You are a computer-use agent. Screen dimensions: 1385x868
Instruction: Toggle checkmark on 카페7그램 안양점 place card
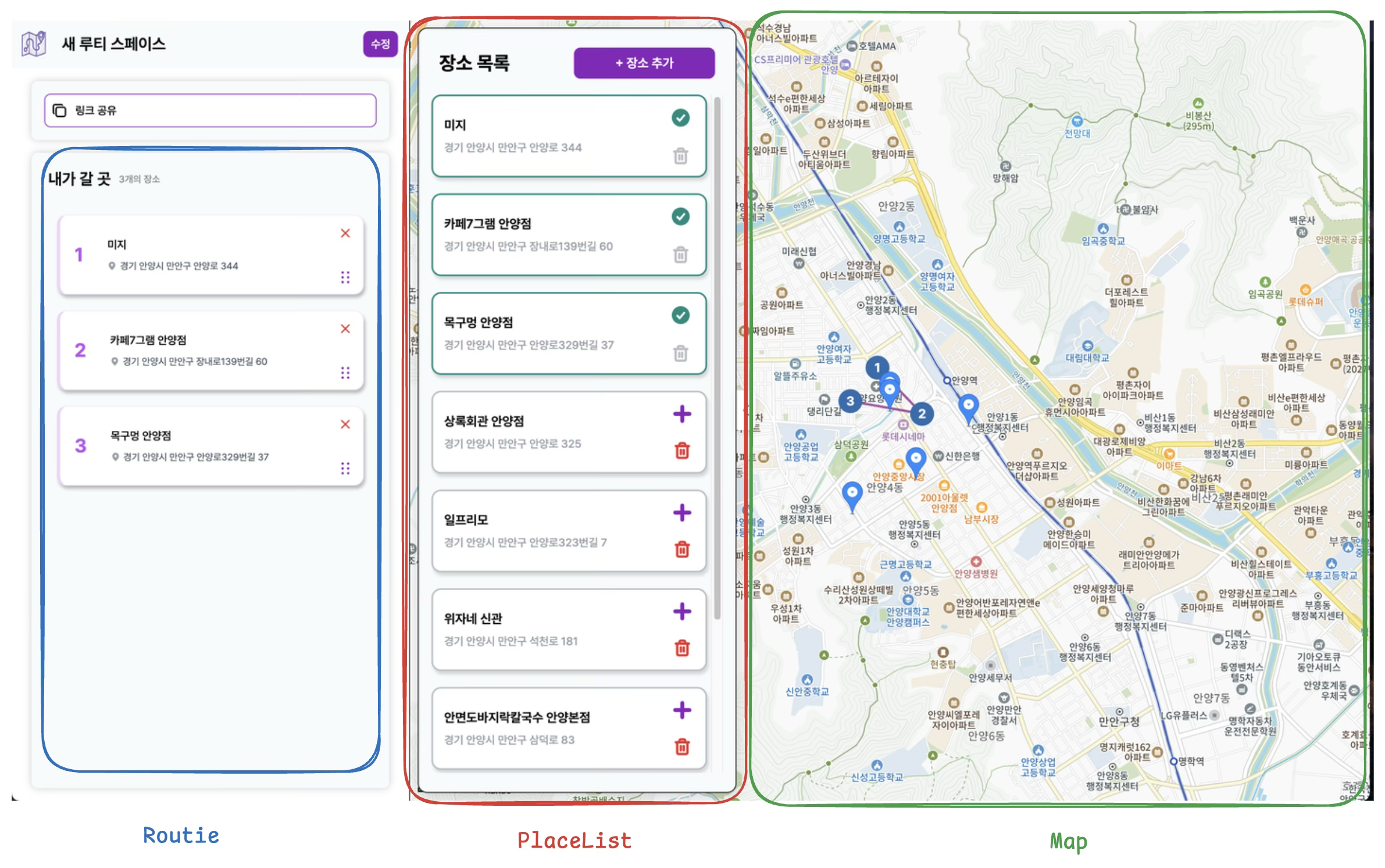tap(680, 217)
